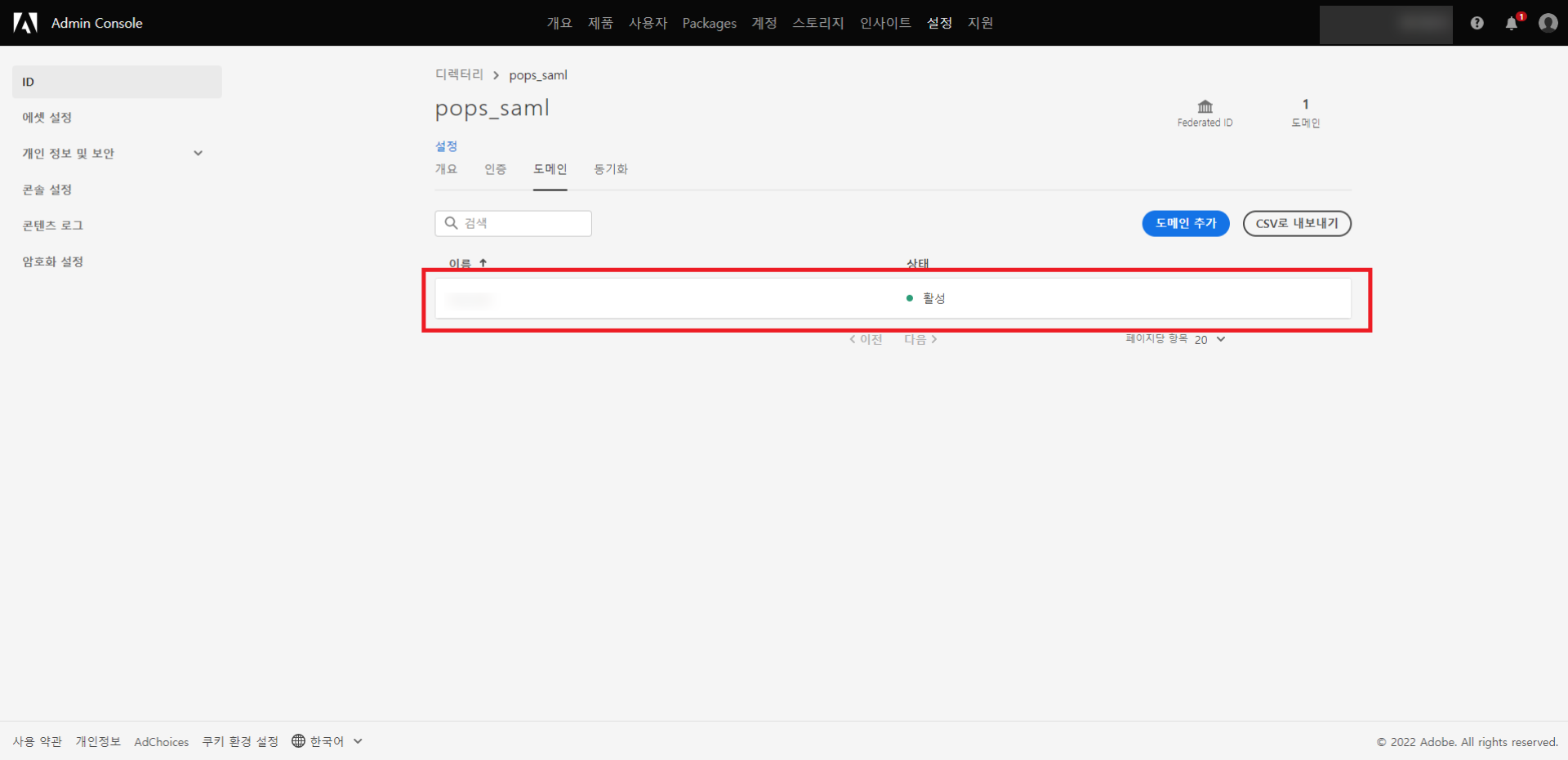Switch to the 동기화 tab
Screen dimensions: 1568x760
pyautogui.click(x=610, y=169)
